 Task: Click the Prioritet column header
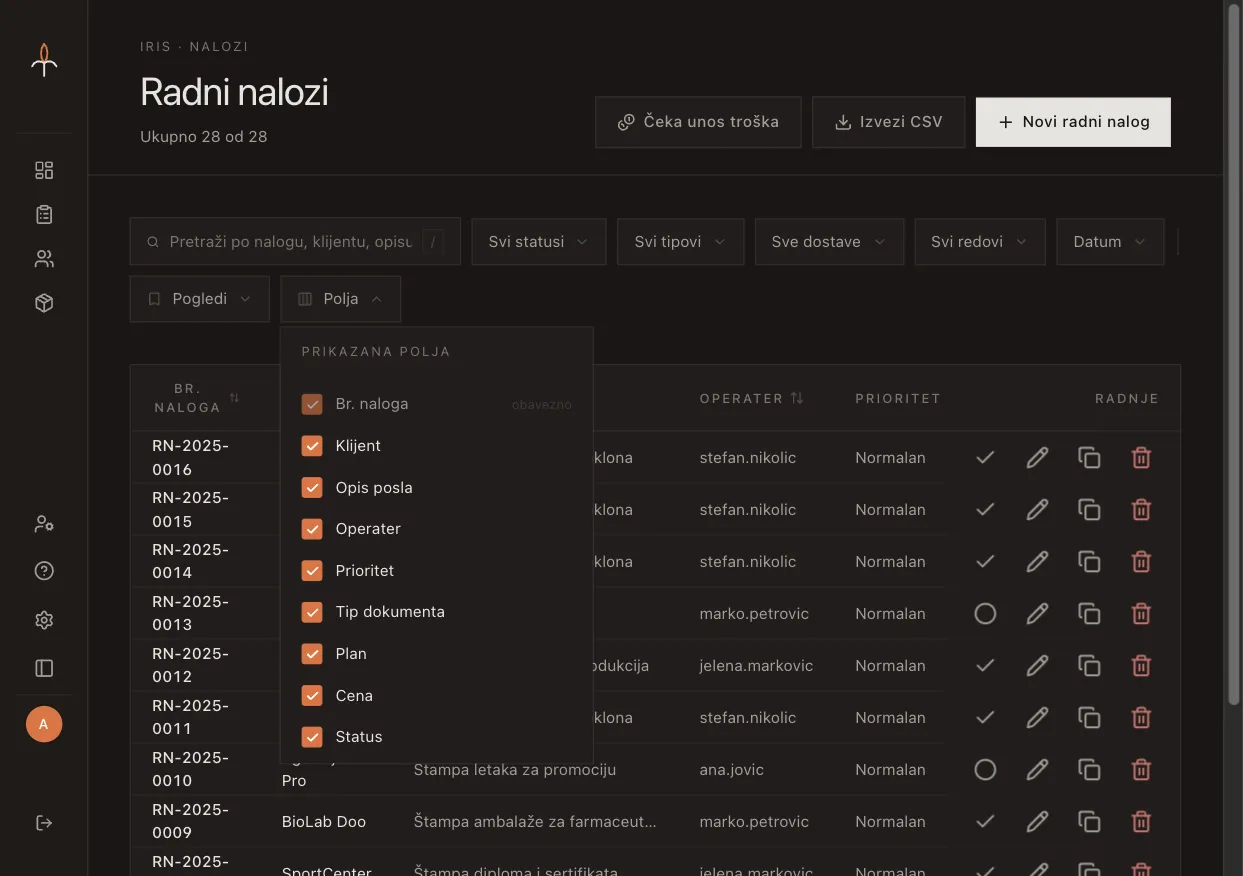(x=898, y=398)
